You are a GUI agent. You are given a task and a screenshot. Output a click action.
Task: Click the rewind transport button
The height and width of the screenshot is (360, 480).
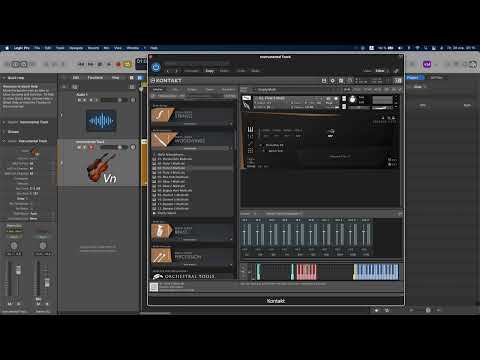click(x=81, y=64)
